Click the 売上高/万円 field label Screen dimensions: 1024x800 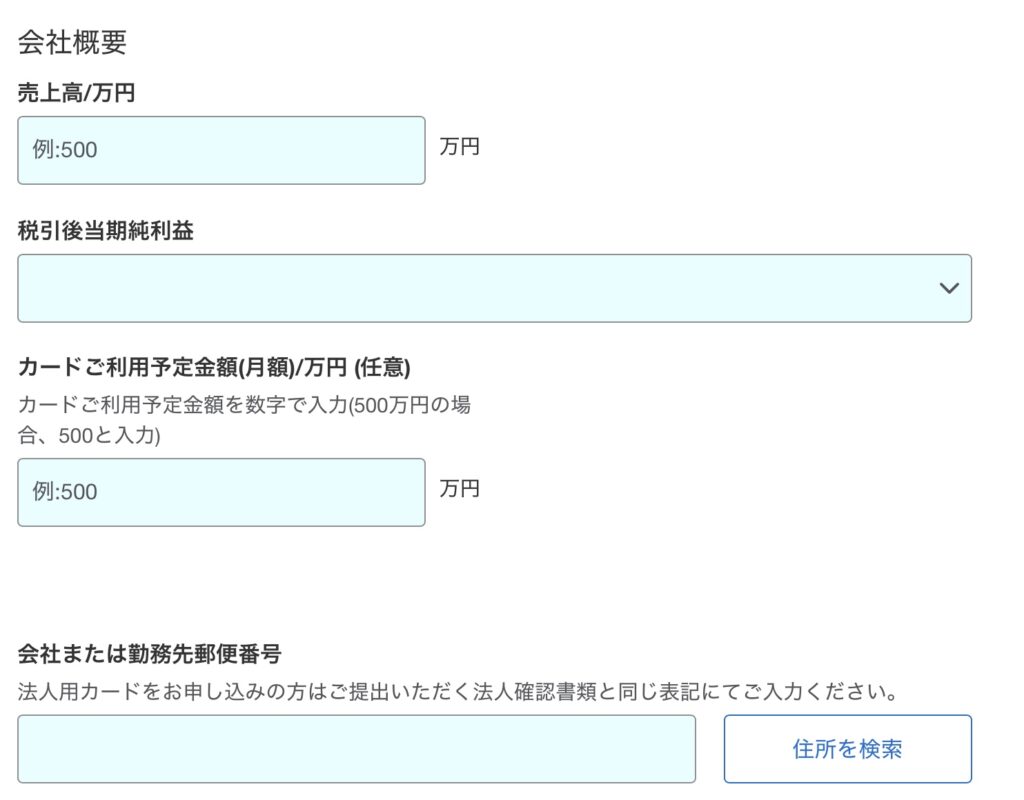click(76, 94)
